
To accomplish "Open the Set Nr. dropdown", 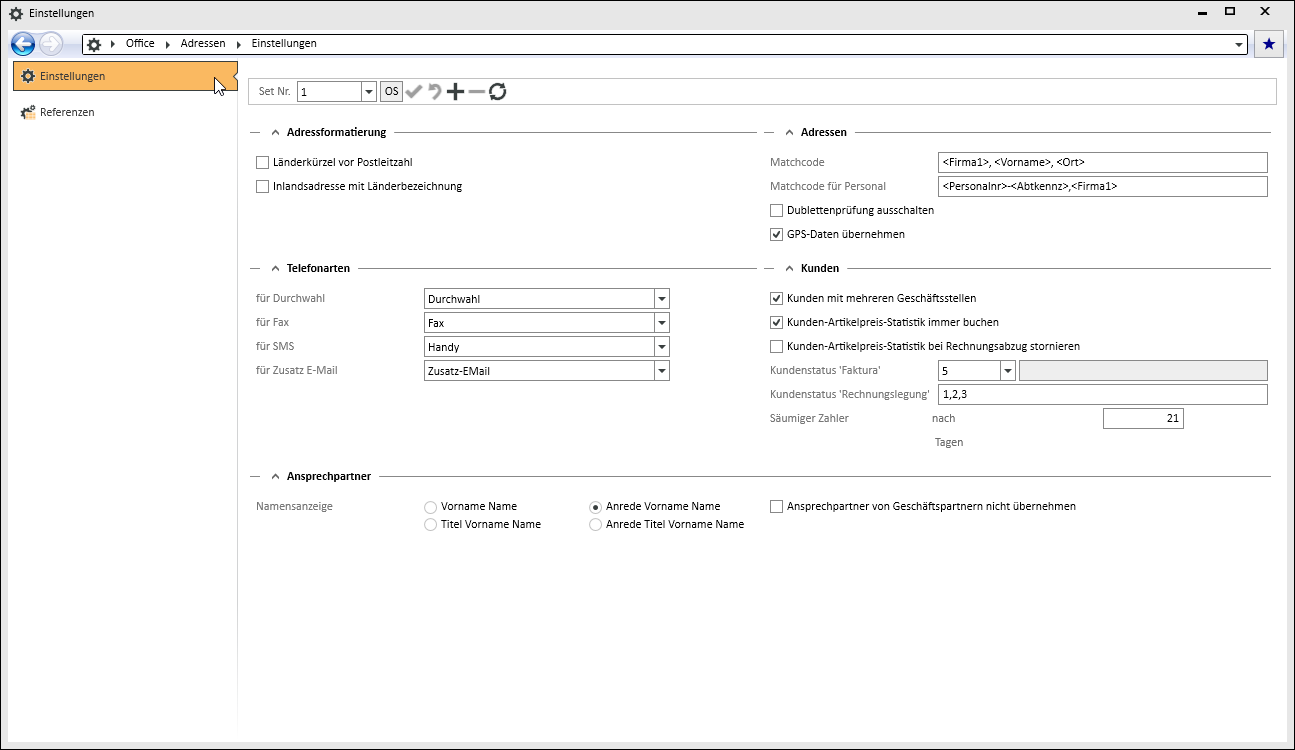I will 367,92.
